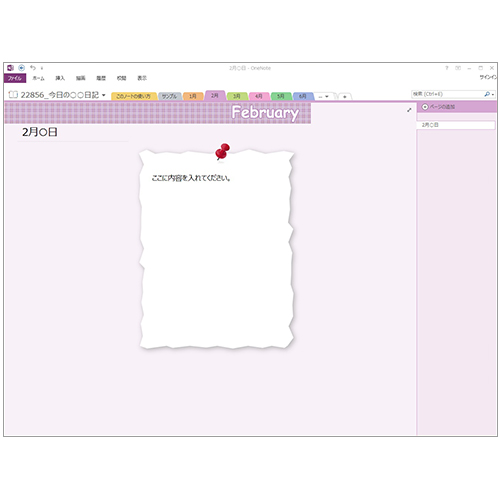
Task: Click the サインイン (Sign in) link
Action: (488, 77)
